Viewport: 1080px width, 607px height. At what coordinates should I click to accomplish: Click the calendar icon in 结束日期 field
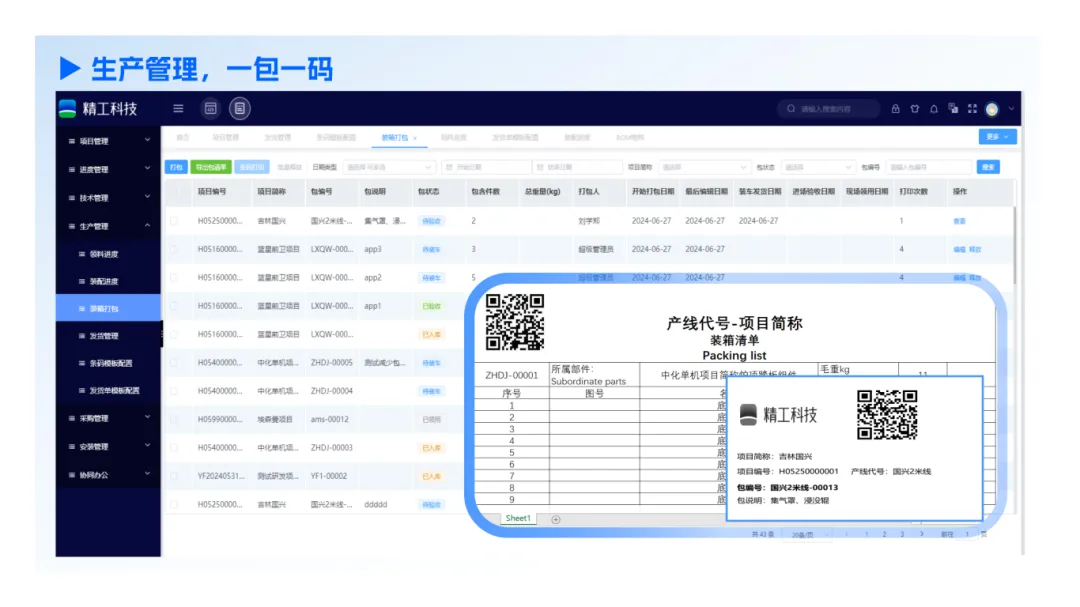click(x=540, y=167)
